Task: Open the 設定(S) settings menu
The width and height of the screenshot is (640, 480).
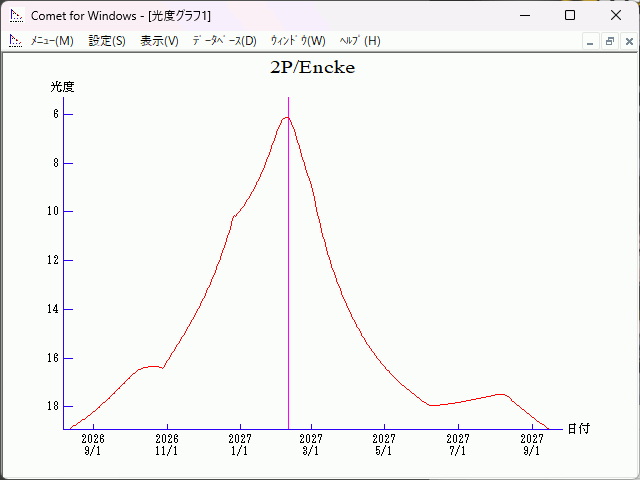Action: click(107, 41)
